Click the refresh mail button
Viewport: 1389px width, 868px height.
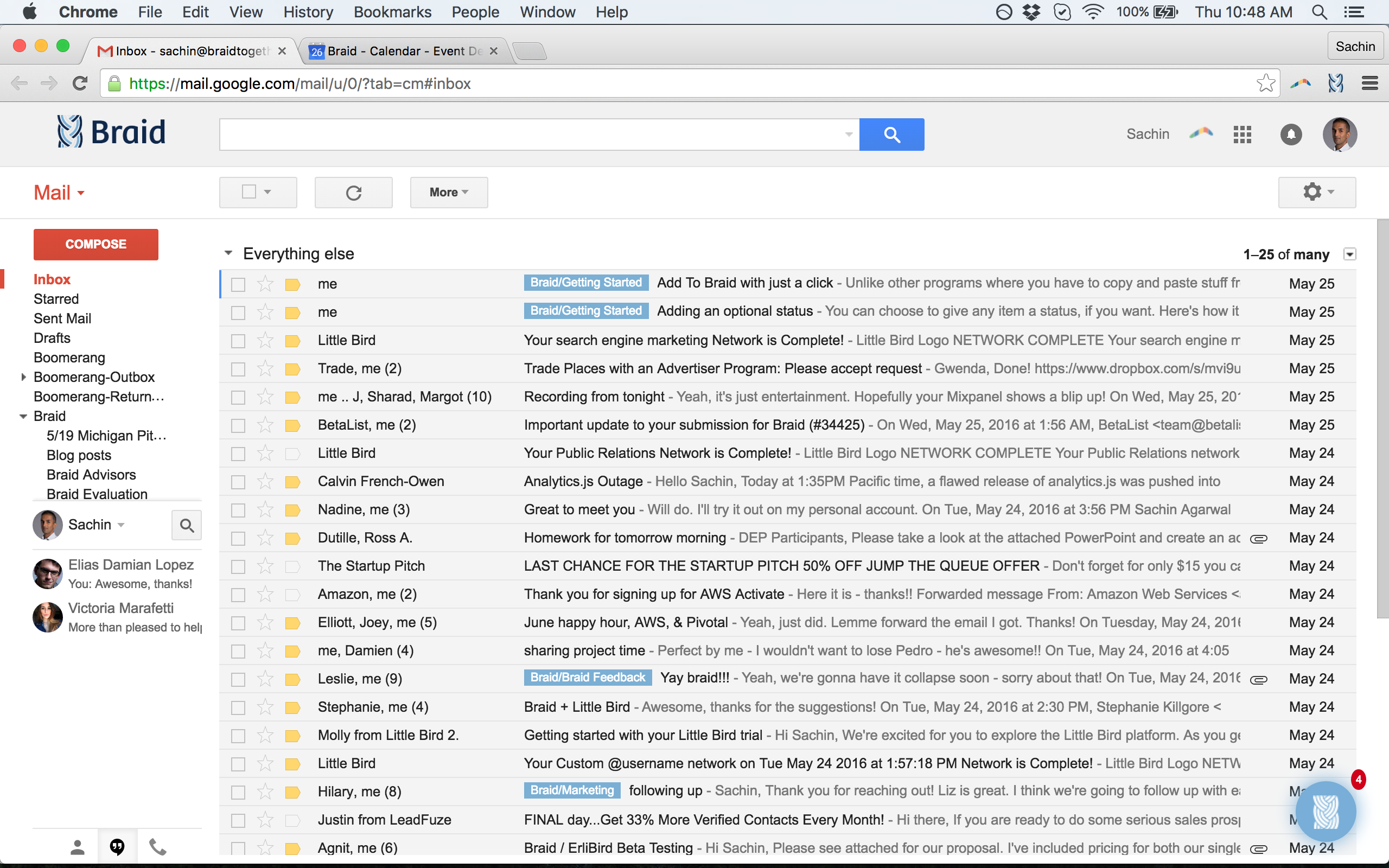pos(354,192)
